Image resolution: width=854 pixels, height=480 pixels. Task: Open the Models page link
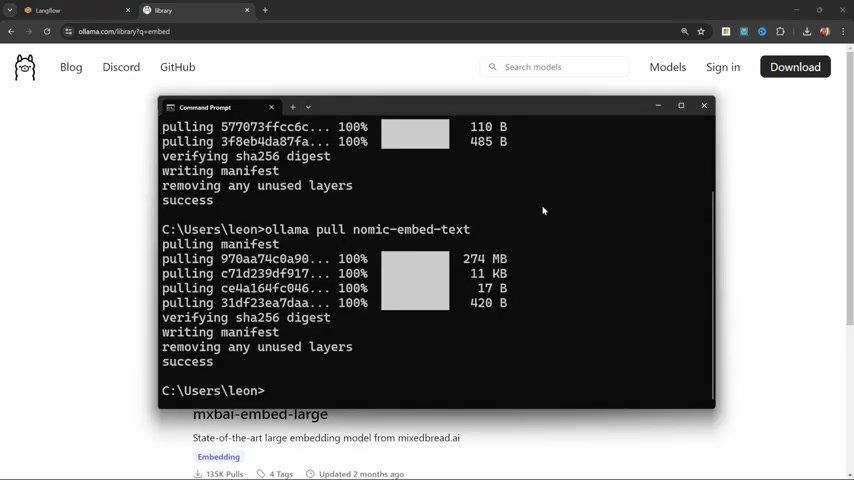tap(667, 67)
